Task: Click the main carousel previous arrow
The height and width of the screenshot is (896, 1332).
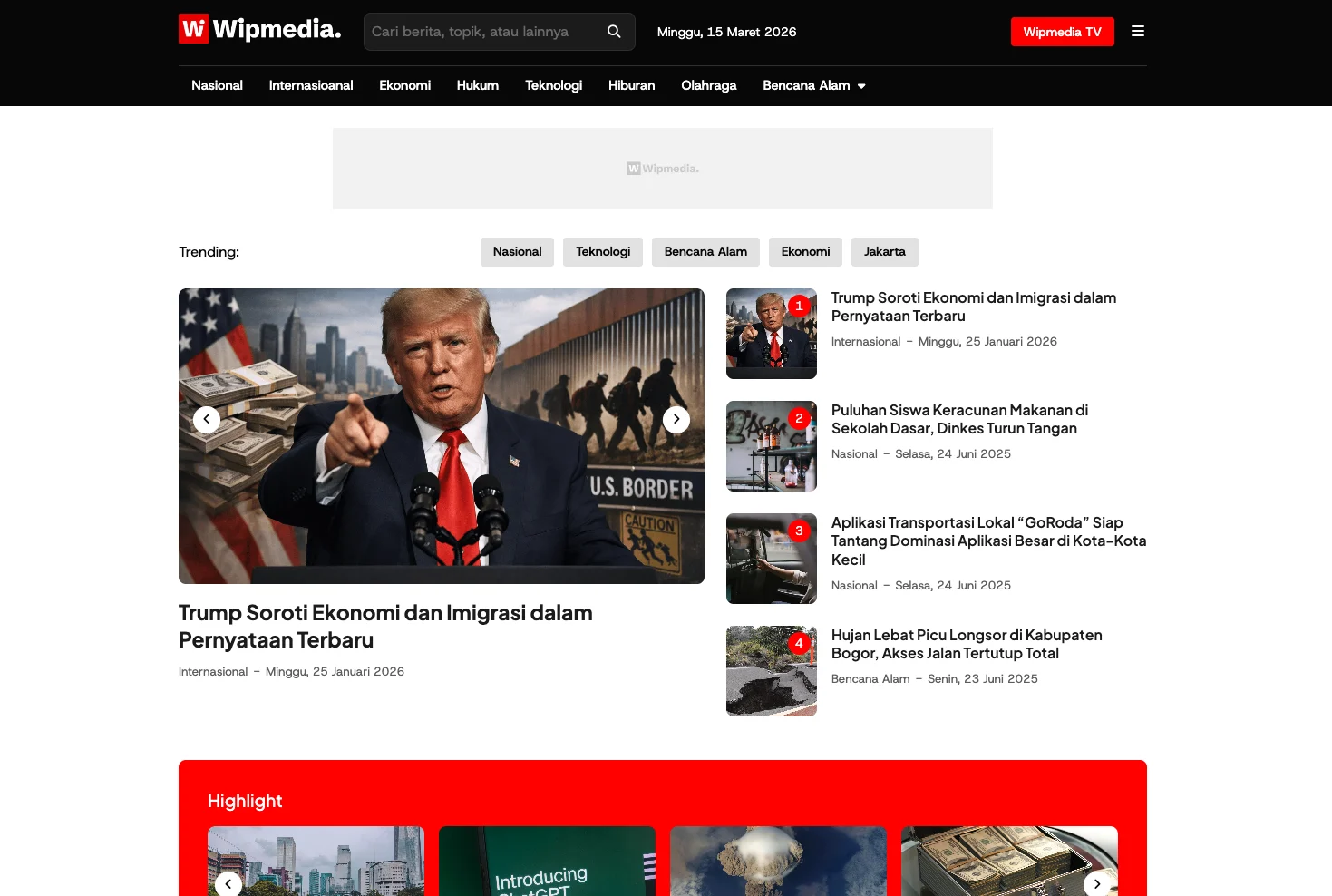Action: coord(206,419)
